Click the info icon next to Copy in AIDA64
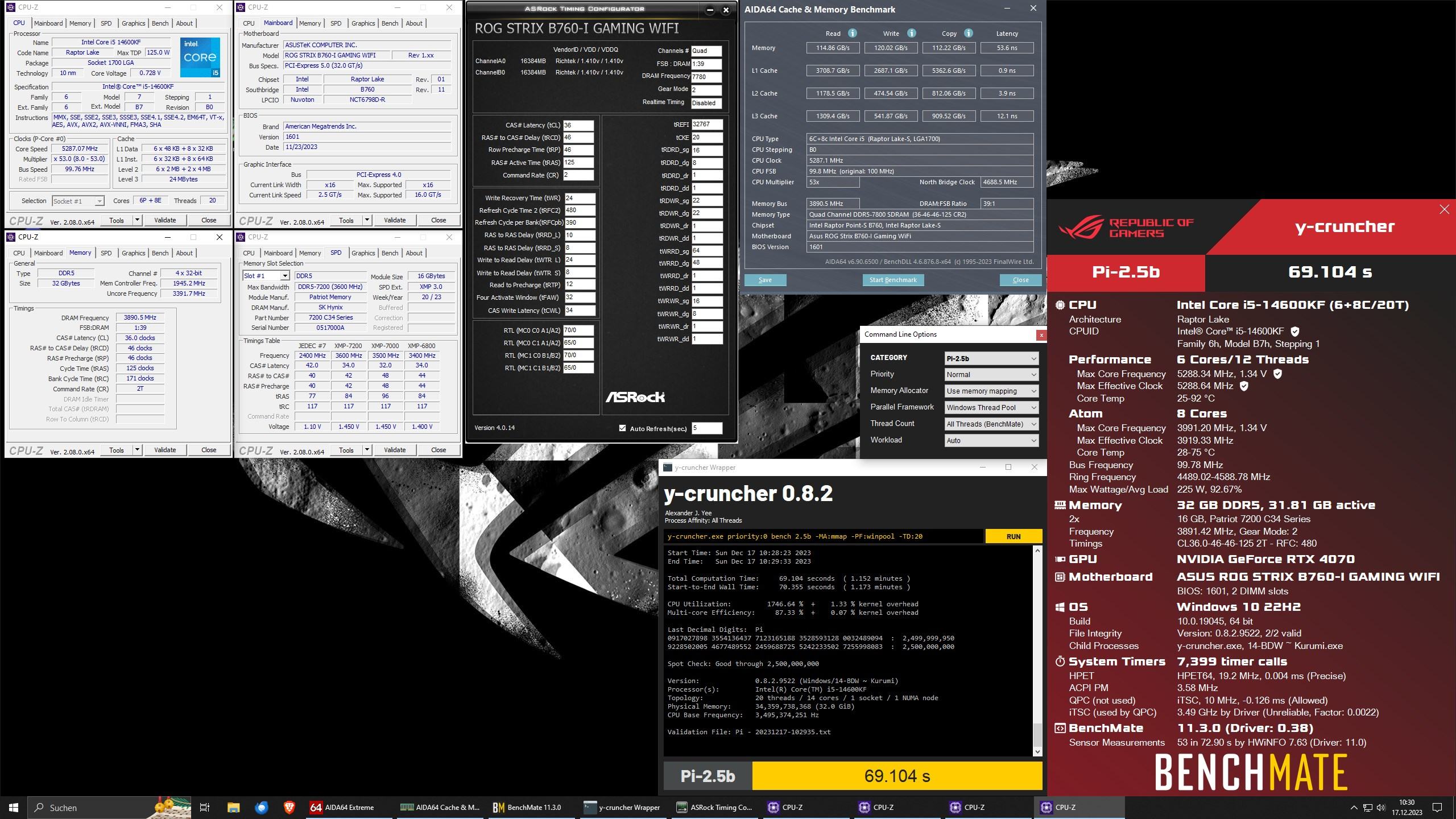Viewport: 1456px width, 819px height. pos(968,33)
